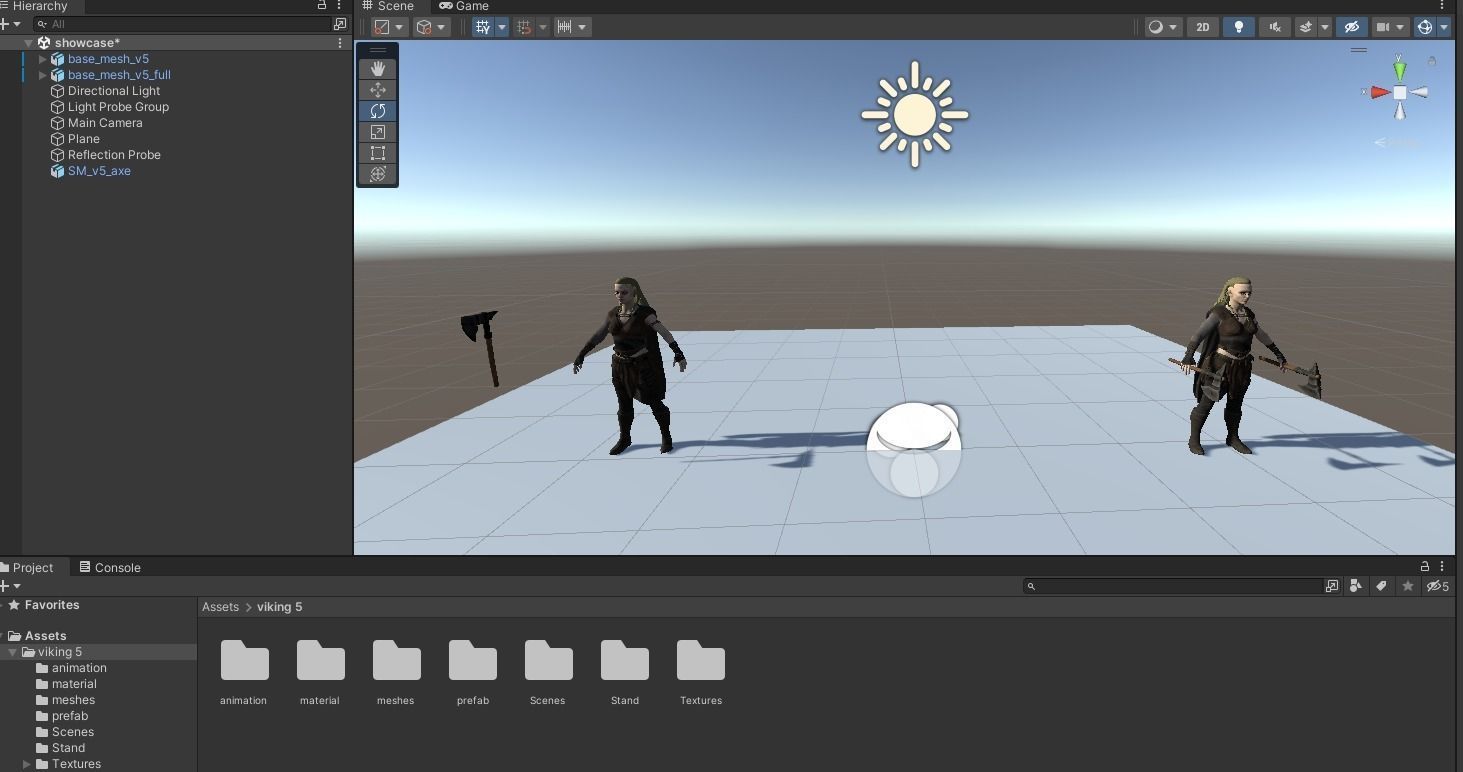Toggle scene effects (skybox, fog)

1305,27
